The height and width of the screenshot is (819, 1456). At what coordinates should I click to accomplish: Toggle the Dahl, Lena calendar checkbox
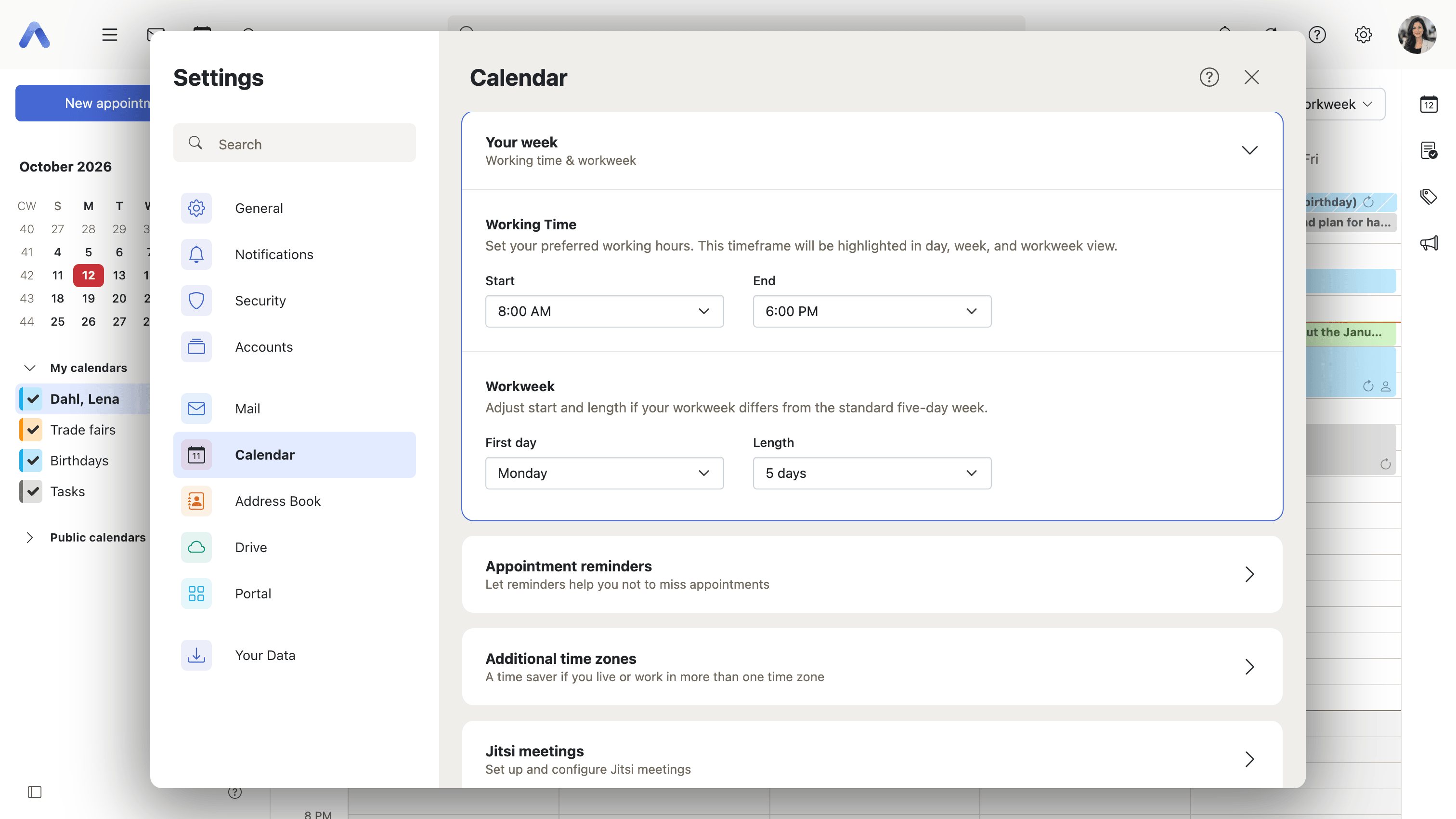(33, 399)
